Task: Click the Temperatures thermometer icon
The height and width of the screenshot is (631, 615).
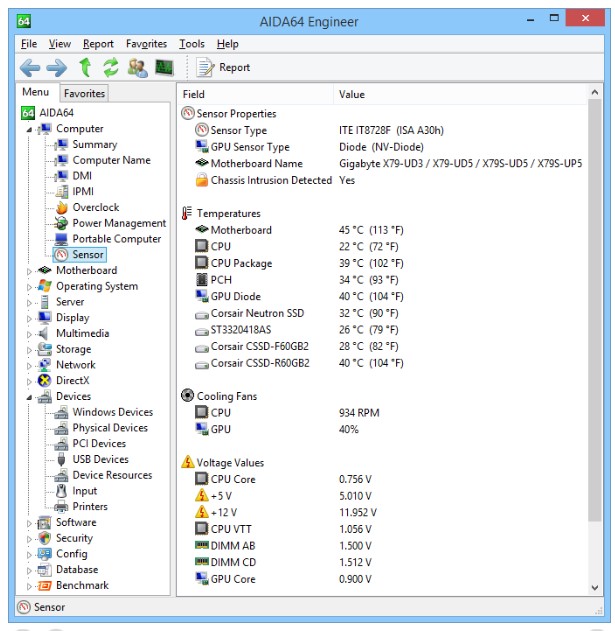Action: point(187,213)
